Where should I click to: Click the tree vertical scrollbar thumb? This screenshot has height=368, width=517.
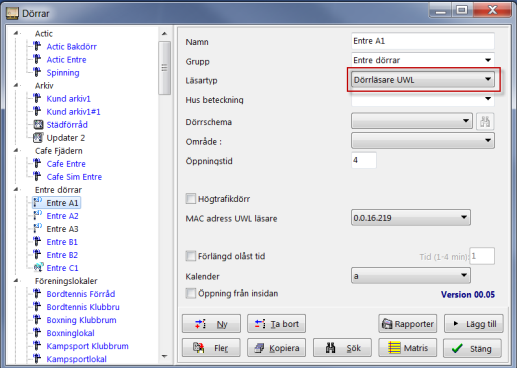point(164,68)
